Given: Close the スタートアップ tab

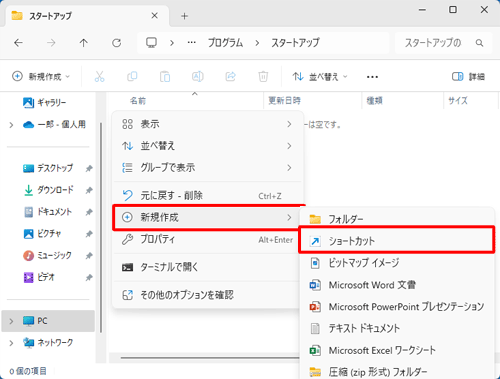Looking at the screenshot, I should [154, 16].
